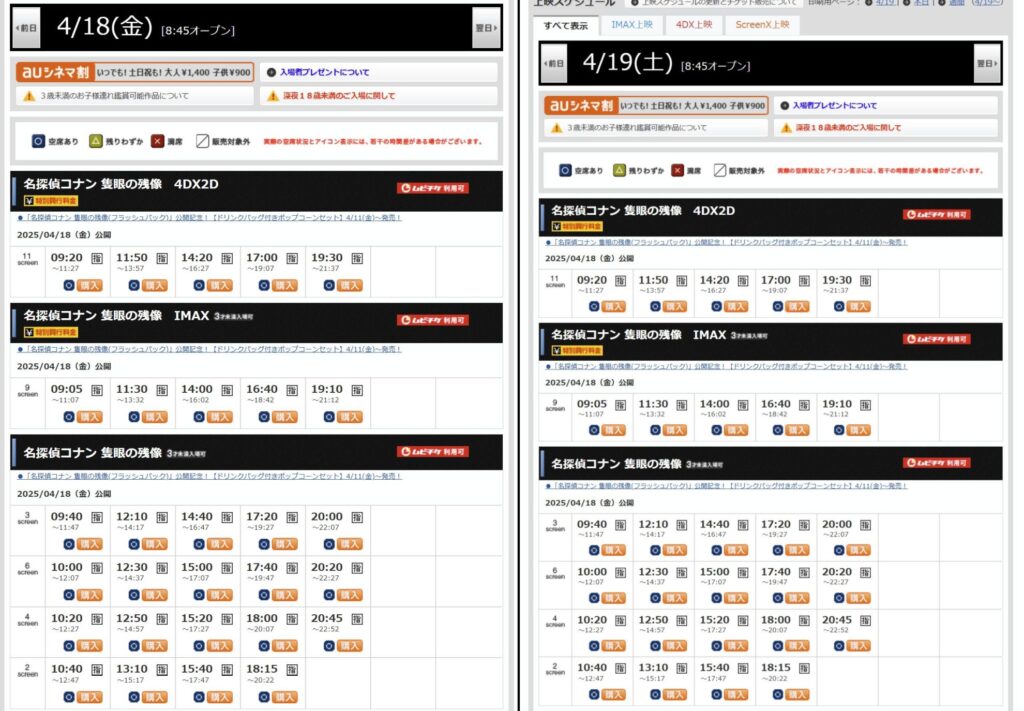
Task: On 4/19, click seat map icon beside 14:00
Action: [x=743, y=405]
